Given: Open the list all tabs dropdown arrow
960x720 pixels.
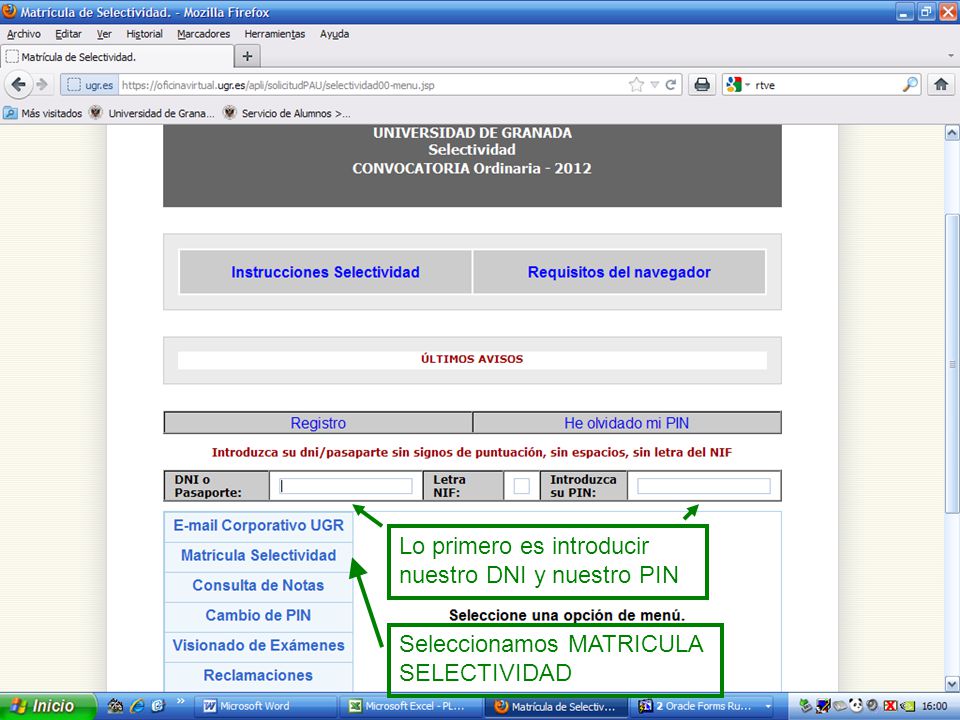Looking at the screenshot, I should pyautogui.click(x=951, y=56).
